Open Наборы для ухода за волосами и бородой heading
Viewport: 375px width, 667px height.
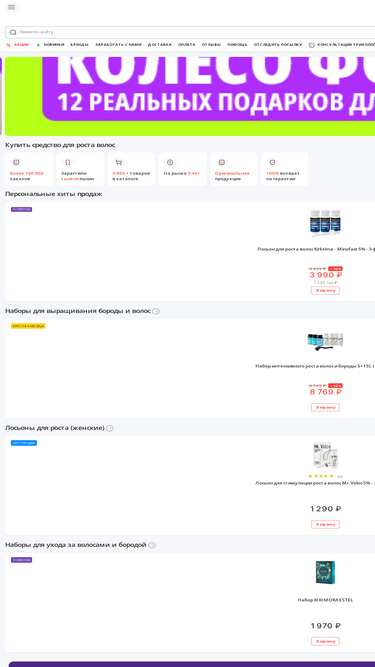(x=76, y=545)
